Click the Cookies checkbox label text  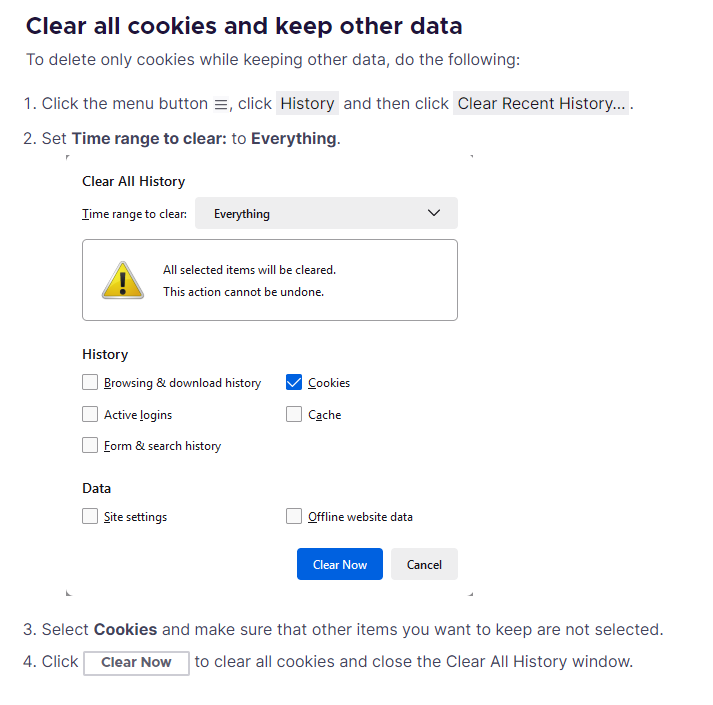click(329, 383)
